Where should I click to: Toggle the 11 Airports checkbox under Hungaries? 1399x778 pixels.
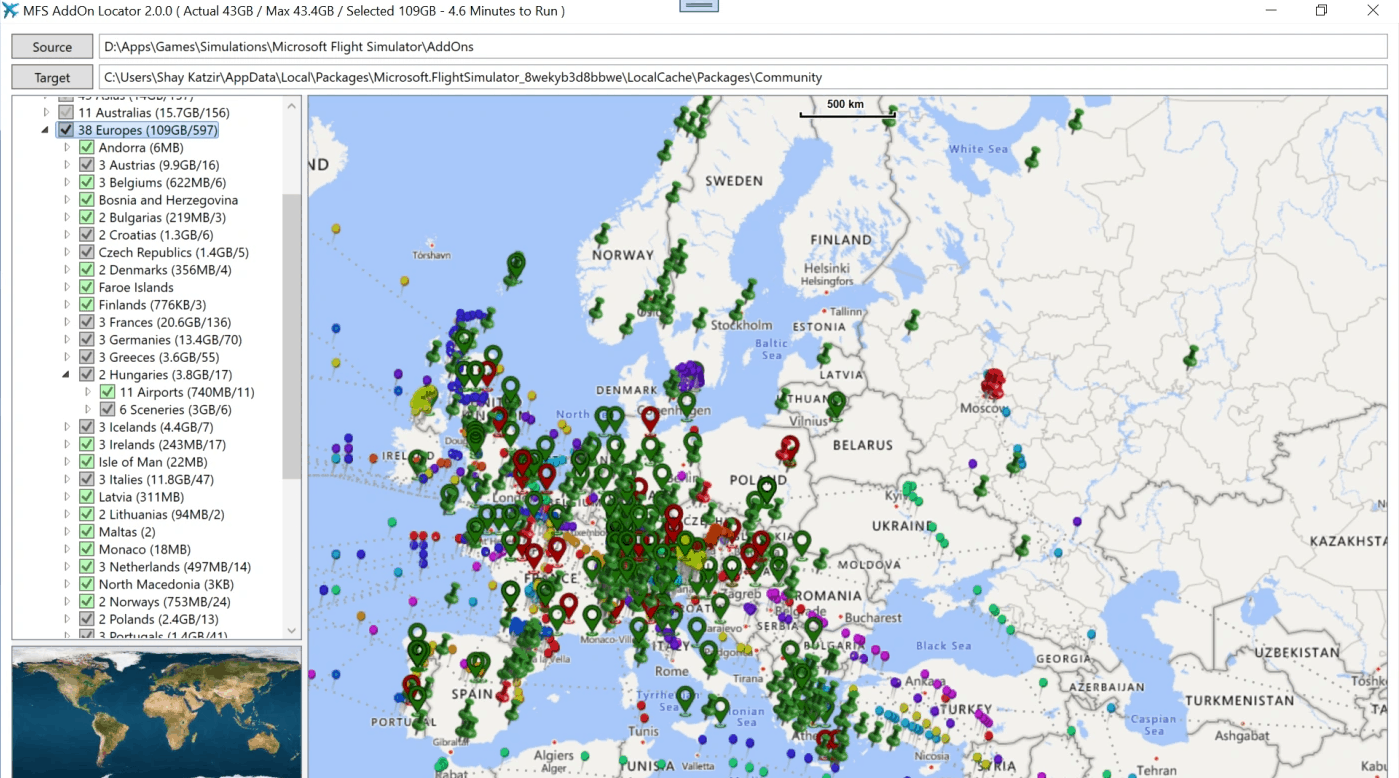(x=107, y=393)
